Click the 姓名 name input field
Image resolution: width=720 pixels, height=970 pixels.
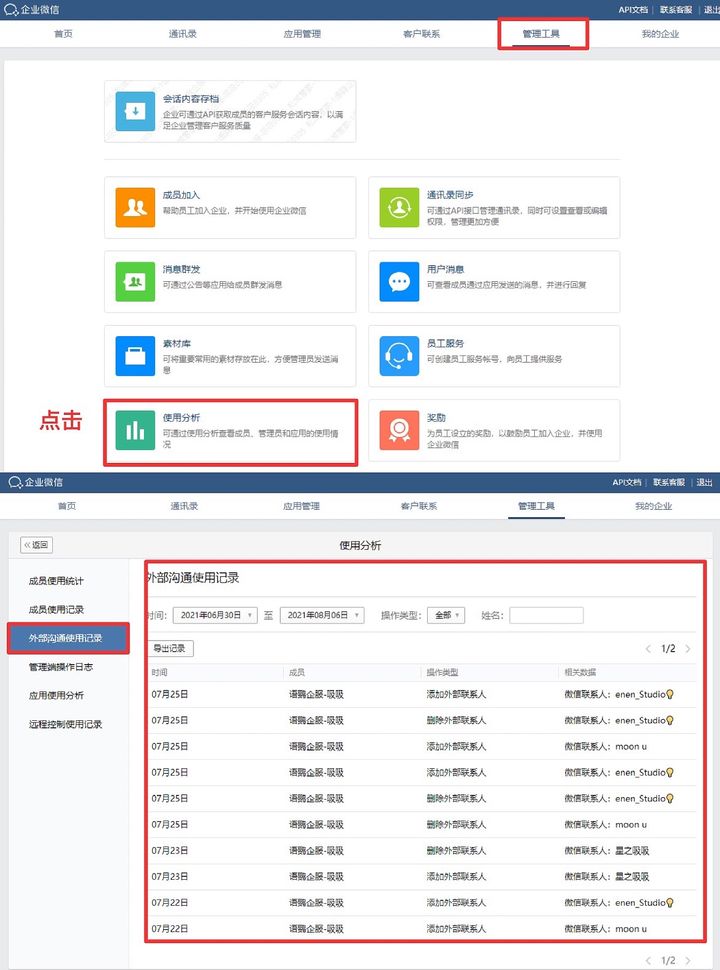[546, 615]
